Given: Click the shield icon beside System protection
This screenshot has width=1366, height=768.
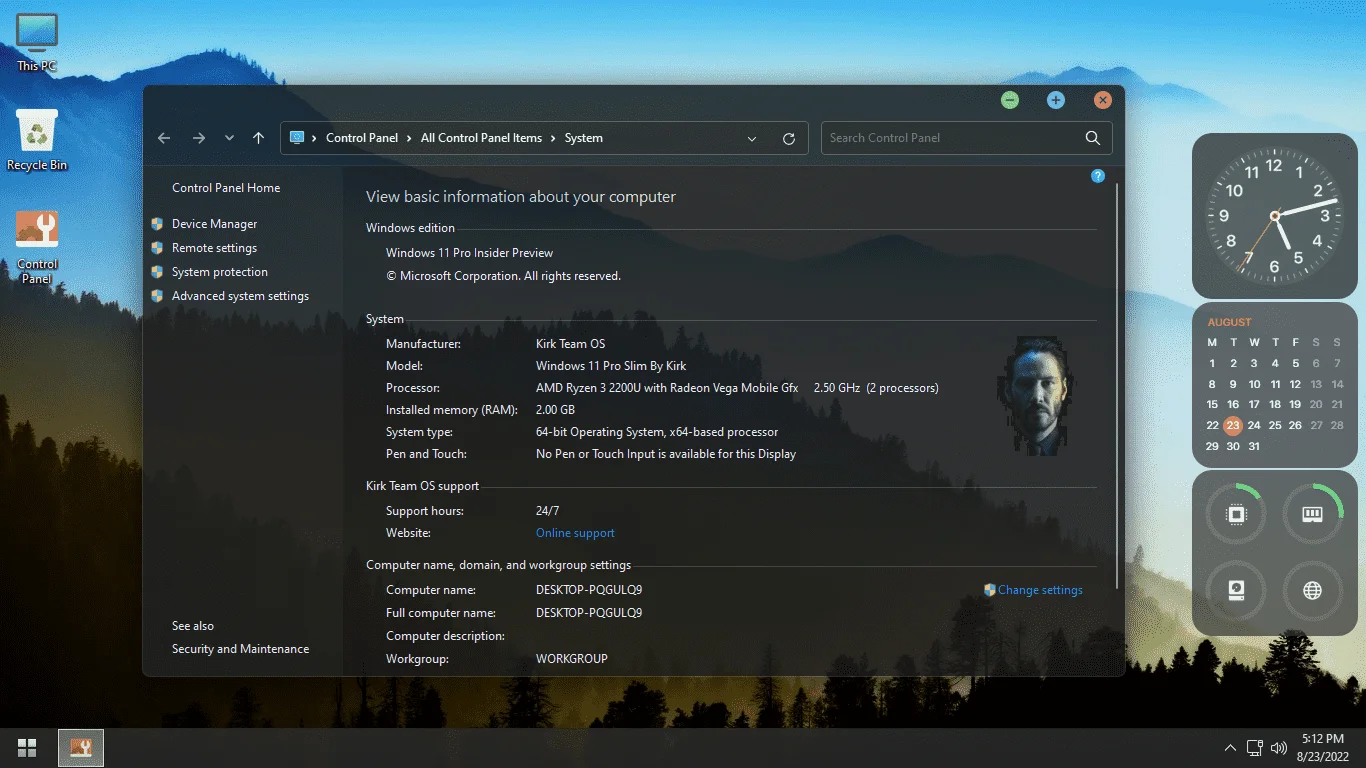Looking at the screenshot, I should 157,272.
